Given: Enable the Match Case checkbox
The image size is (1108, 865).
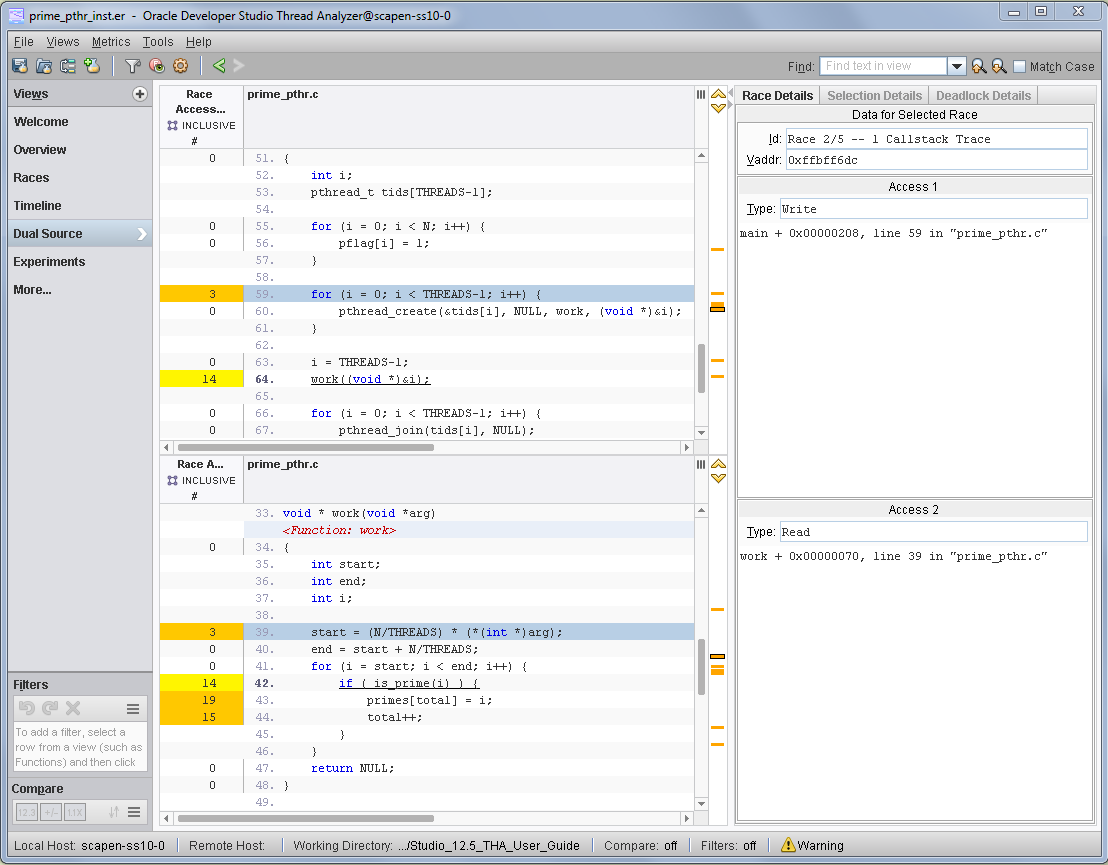Looking at the screenshot, I should coord(1019,66).
